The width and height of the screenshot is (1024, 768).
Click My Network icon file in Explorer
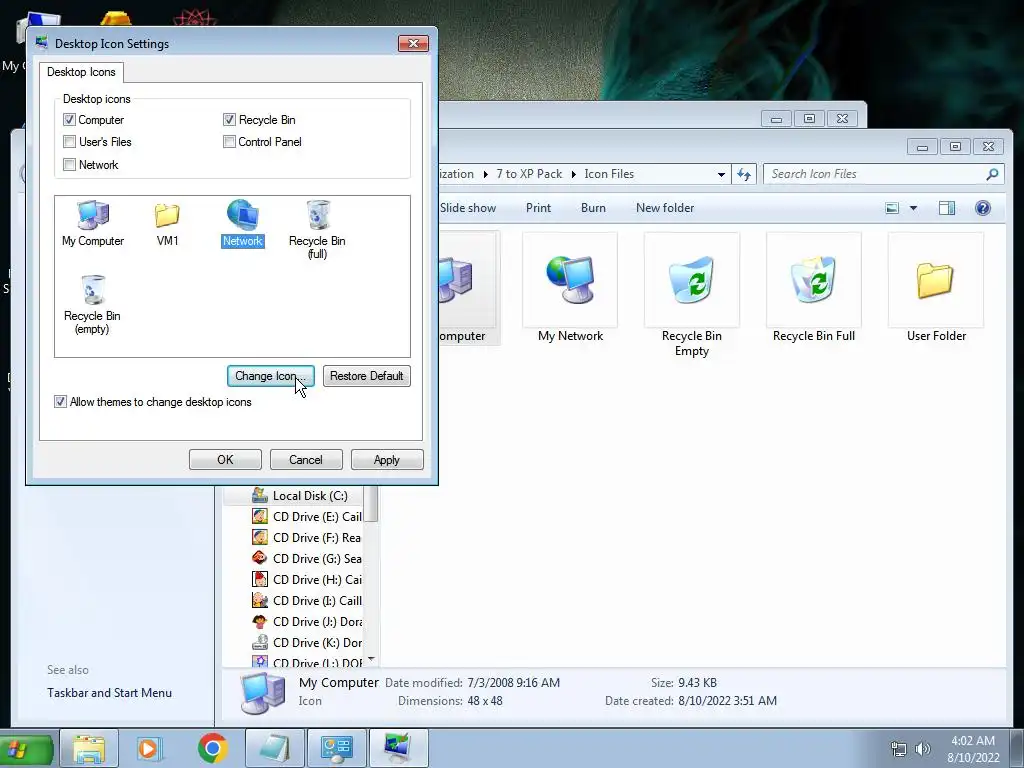570,288
